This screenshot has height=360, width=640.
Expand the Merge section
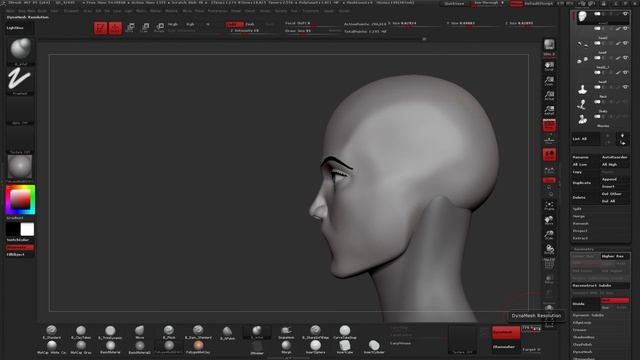(579, 216)
